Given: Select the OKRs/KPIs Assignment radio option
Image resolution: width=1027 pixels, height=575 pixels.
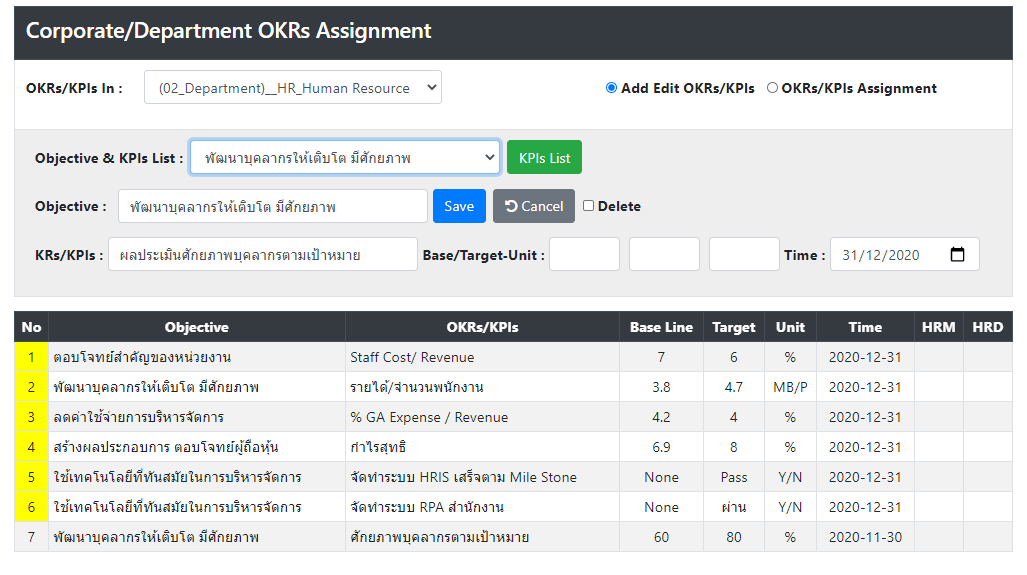Looking at the screenshot, I should click(772, 88).
